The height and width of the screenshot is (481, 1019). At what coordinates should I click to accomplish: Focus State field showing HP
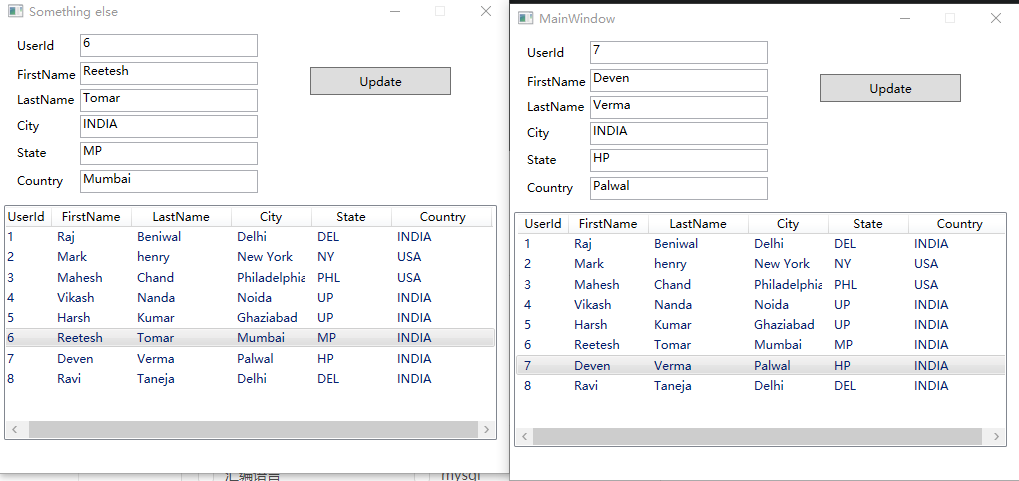tap(678, 161)
